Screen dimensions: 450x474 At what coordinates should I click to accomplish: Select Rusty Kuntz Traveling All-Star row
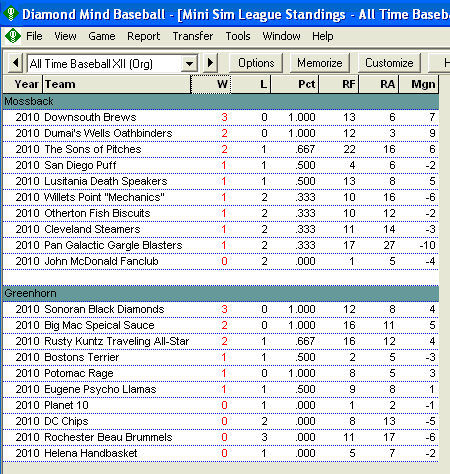[221, 341]
